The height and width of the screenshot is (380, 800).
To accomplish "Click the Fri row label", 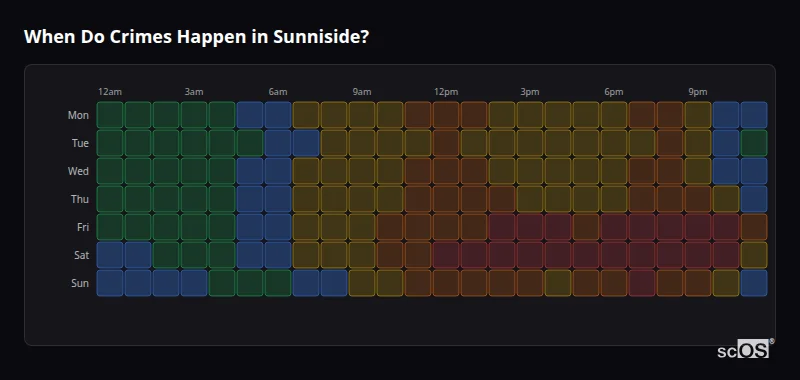I will click(83, 227).
